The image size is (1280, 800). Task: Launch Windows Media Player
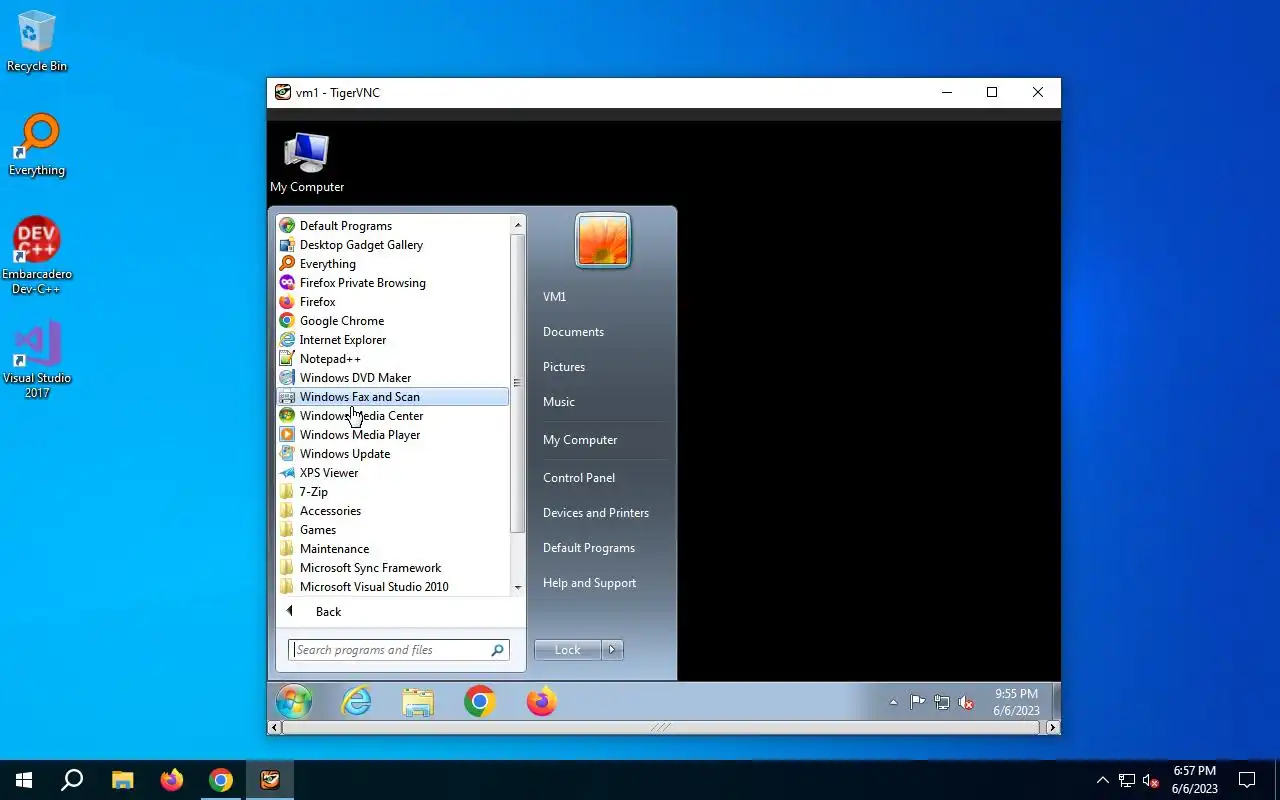pyautogui.click(x=393, y=435)
